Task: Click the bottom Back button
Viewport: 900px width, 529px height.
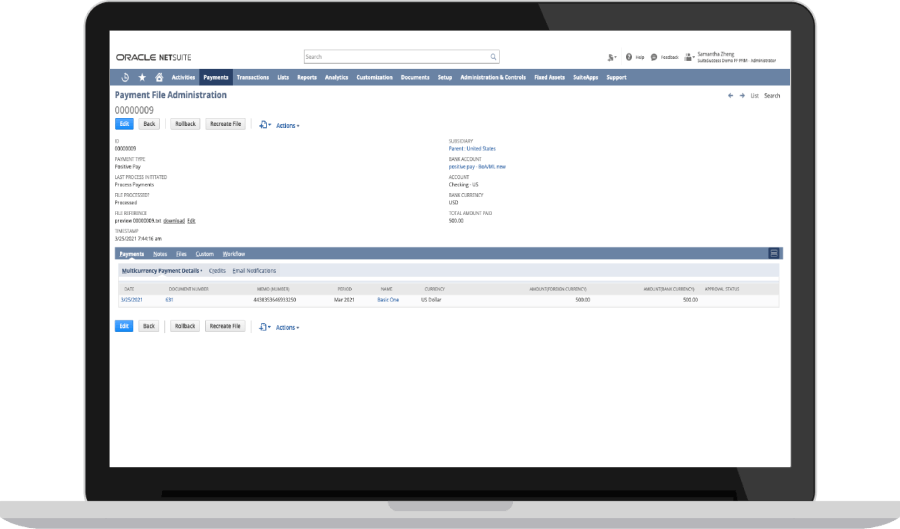Action: pyautogui.click(x=149, y=326)
